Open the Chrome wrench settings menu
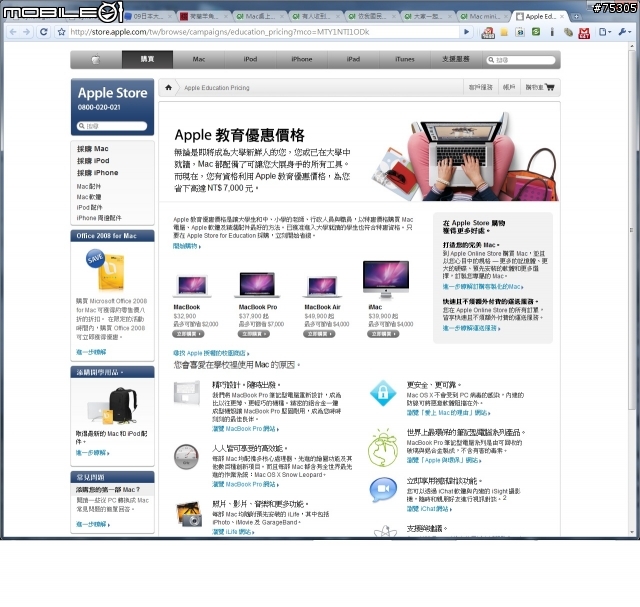640x607 pixels. (x=624, y=32)
